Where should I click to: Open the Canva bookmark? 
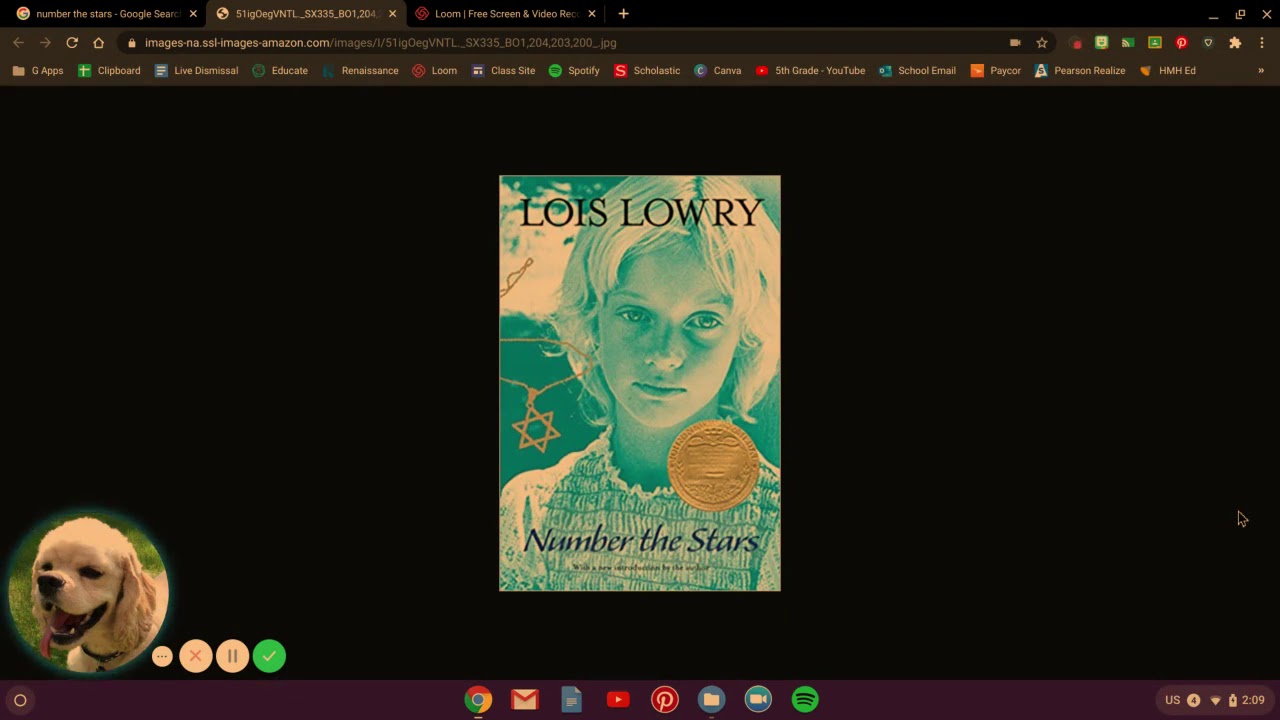click(718, 71)
